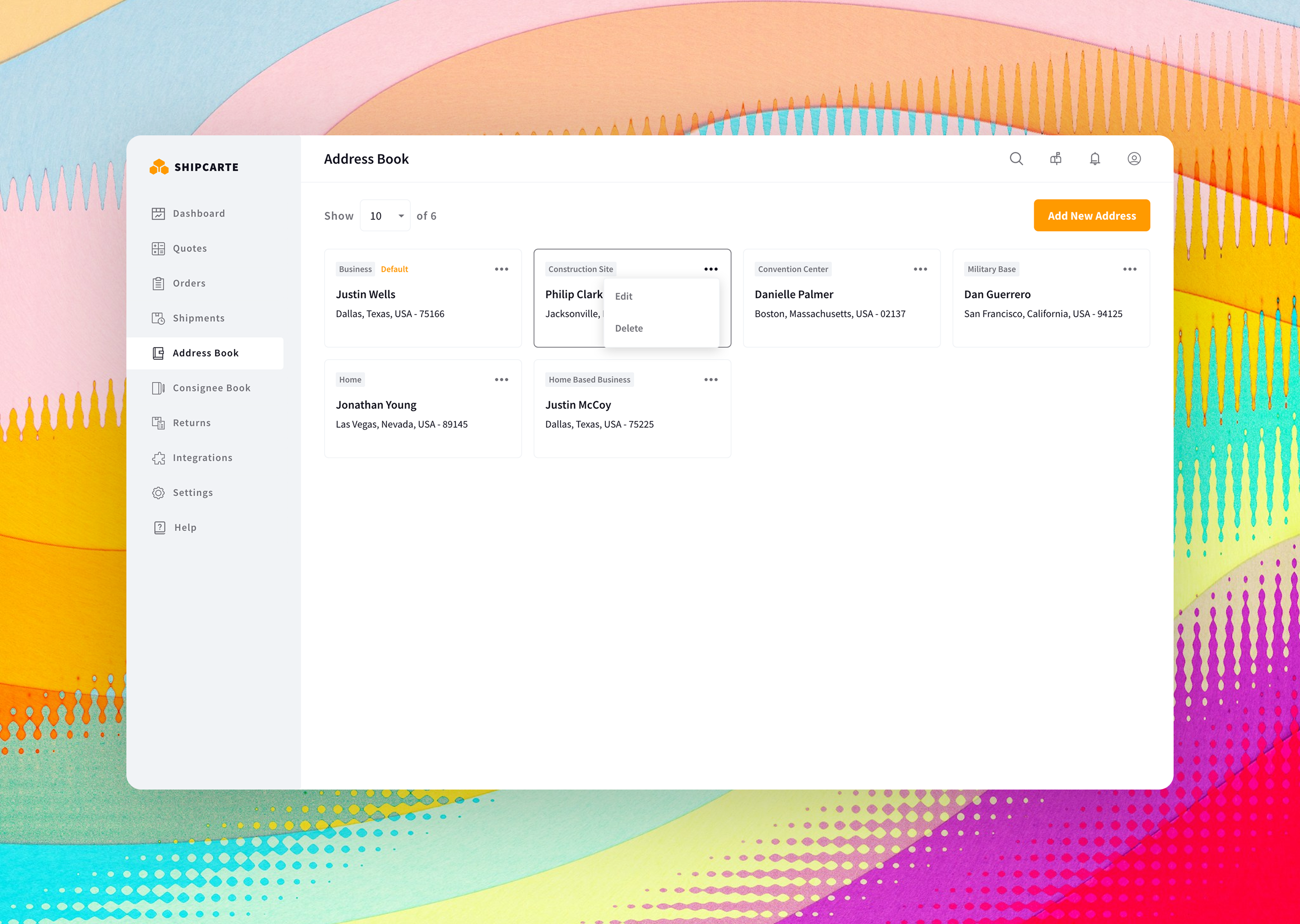Open the three-dot menu on Justin Wells card
The image size is (1300, 924).
coord(501,269)
